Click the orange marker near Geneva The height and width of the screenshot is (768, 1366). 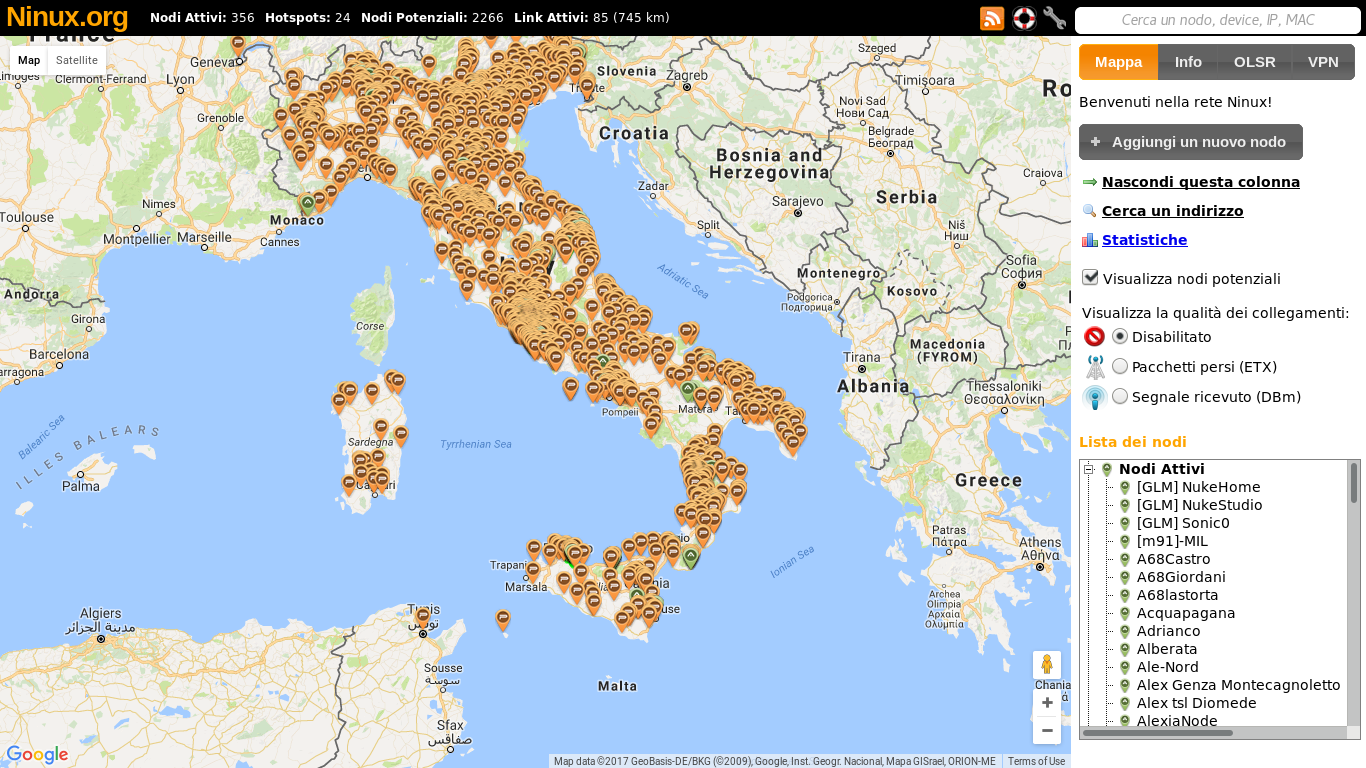pyautogui.click(x=238, y=45)
